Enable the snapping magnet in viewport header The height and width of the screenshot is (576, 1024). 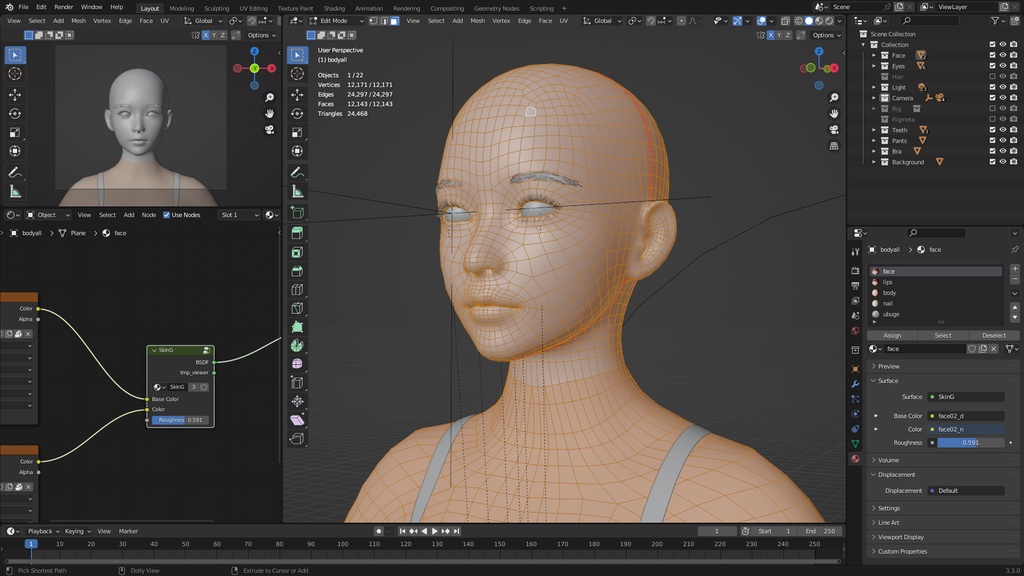[650, 20]
